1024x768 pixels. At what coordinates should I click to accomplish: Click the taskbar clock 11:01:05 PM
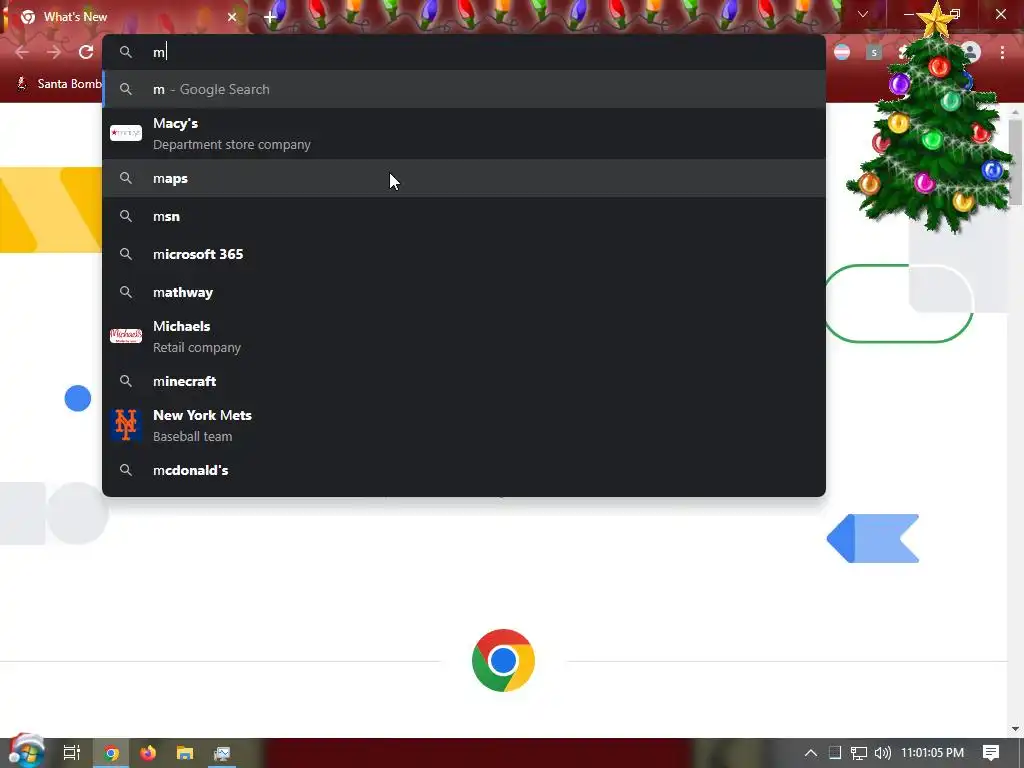point(933,753)
